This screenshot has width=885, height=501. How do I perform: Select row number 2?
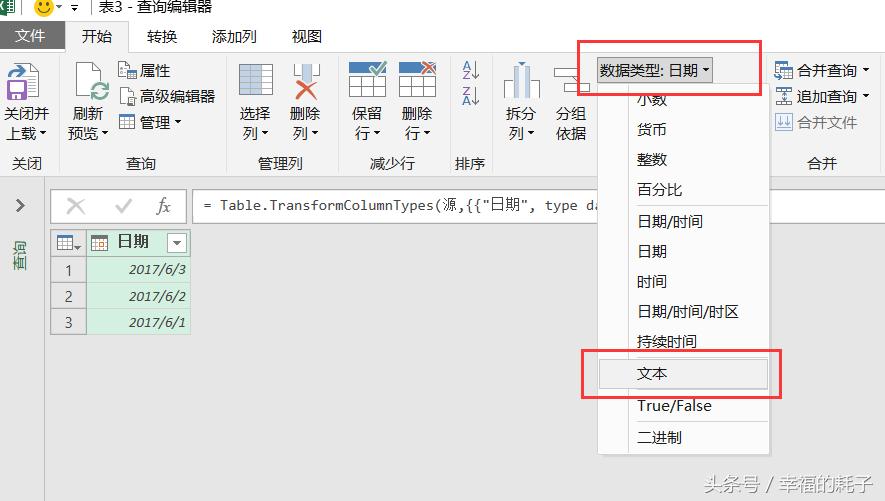[68, 296]
